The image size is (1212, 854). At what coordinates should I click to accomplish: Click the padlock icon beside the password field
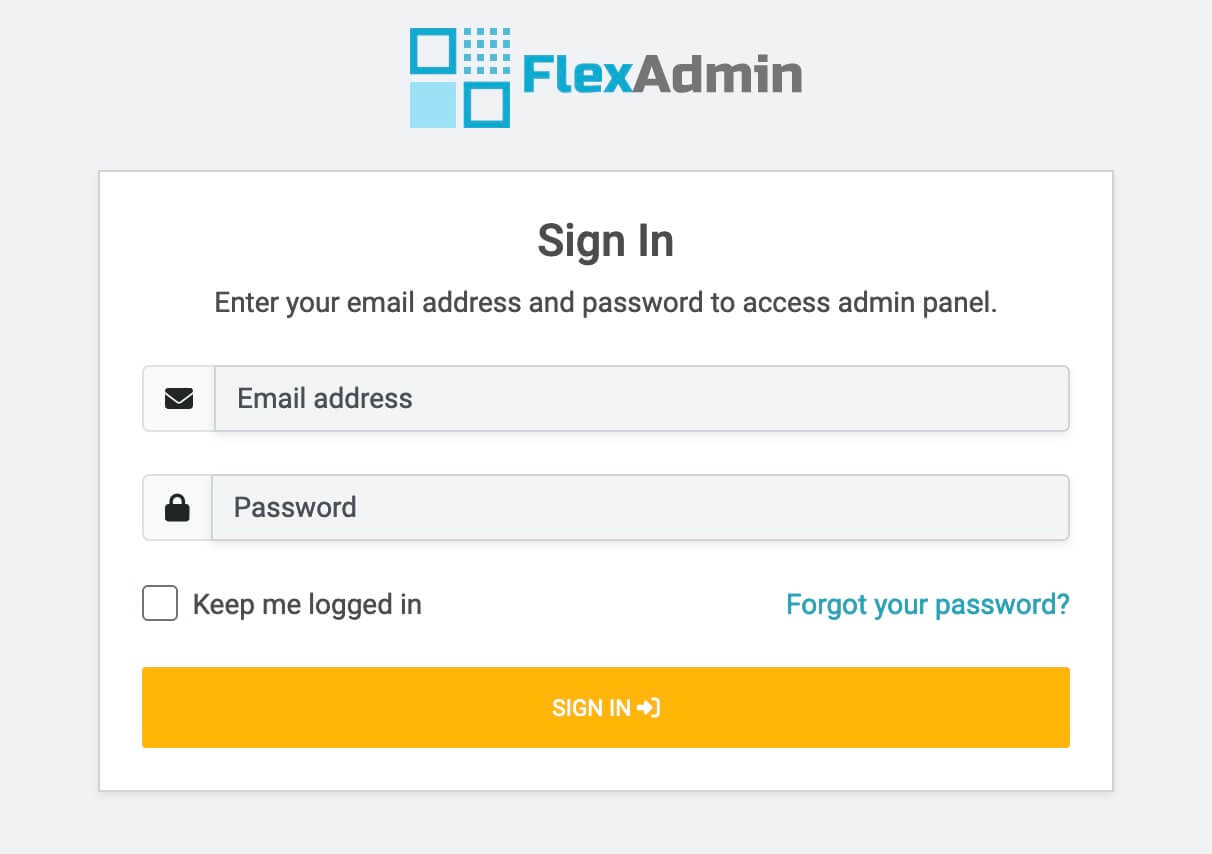pyautogui.click(x=177, y=508)
